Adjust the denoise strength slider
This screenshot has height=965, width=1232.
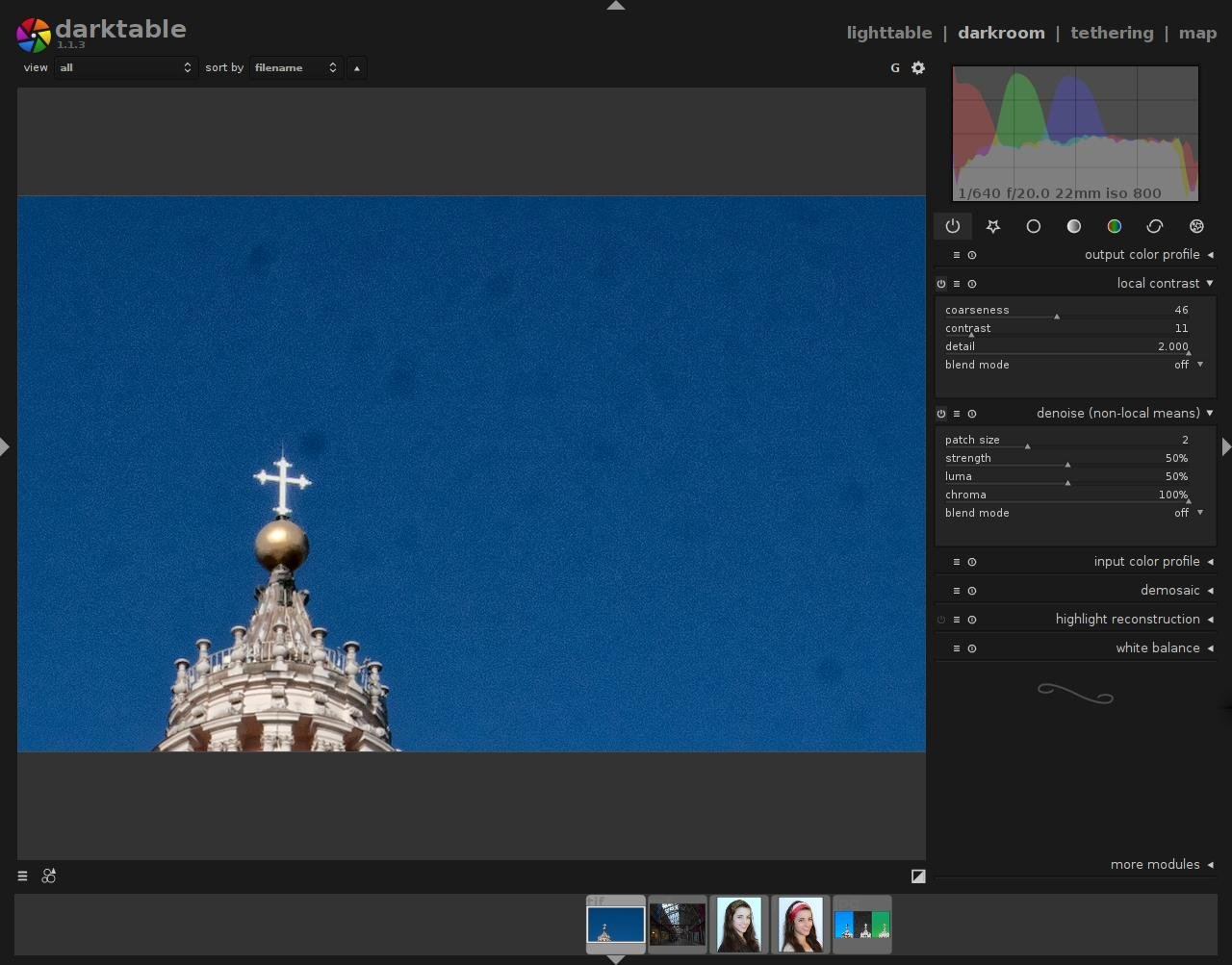(1067, 459)
